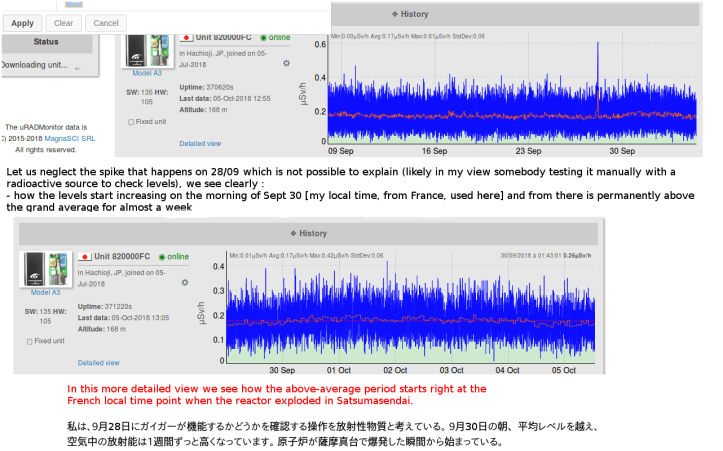The width and height of the screenshot is (723, 451).
Task: Click green online indicator in the lower panel
Action: [x=162, y=256]
